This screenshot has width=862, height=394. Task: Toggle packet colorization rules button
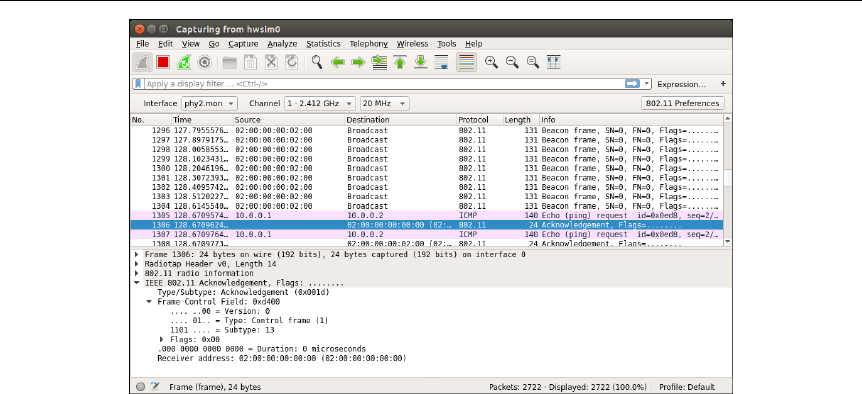(466, 62)
